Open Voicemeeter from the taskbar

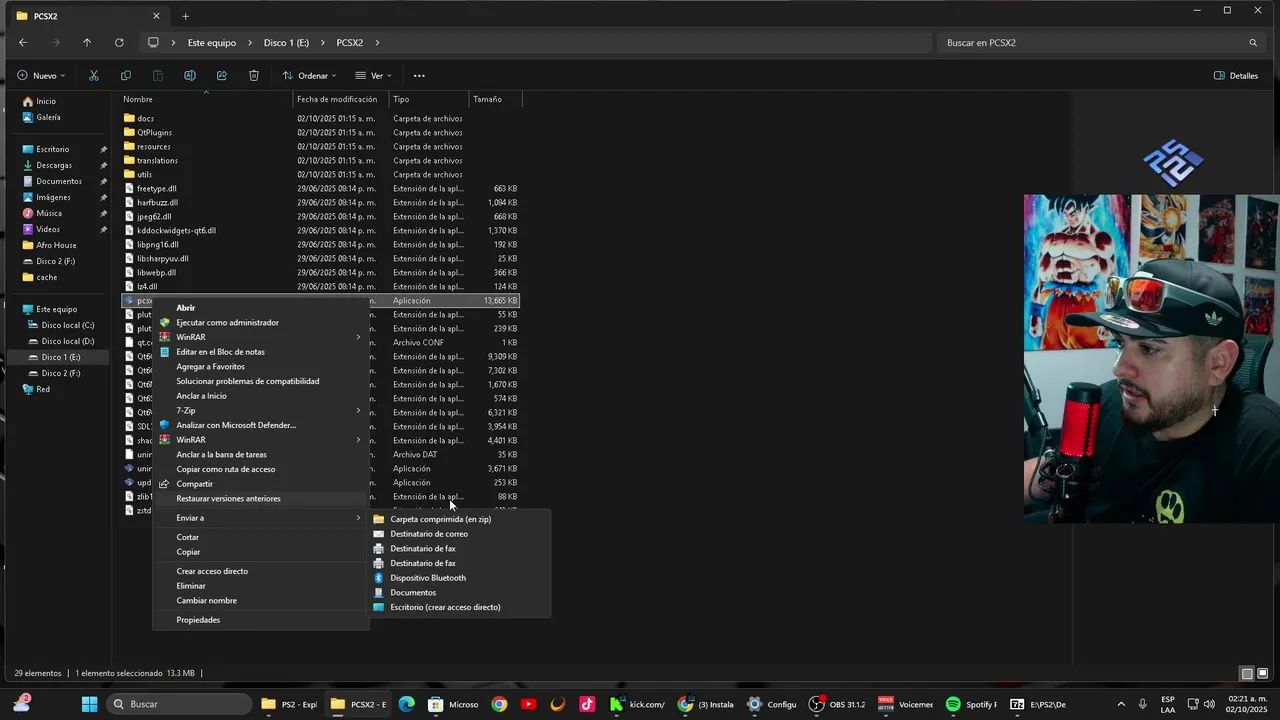[x=905, y=704]
